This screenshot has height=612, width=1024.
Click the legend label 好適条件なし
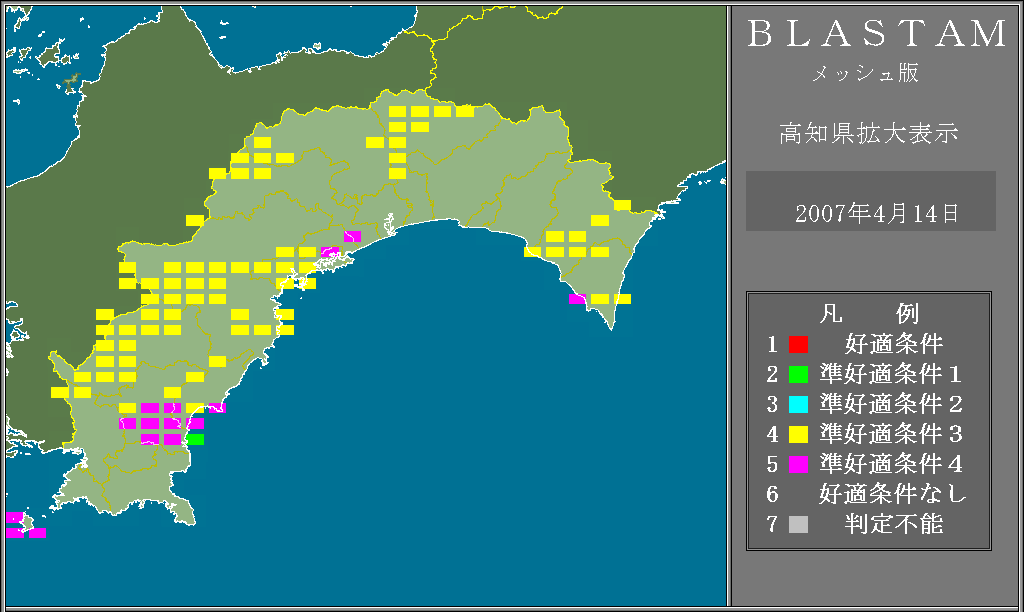(x=893, y=494)
